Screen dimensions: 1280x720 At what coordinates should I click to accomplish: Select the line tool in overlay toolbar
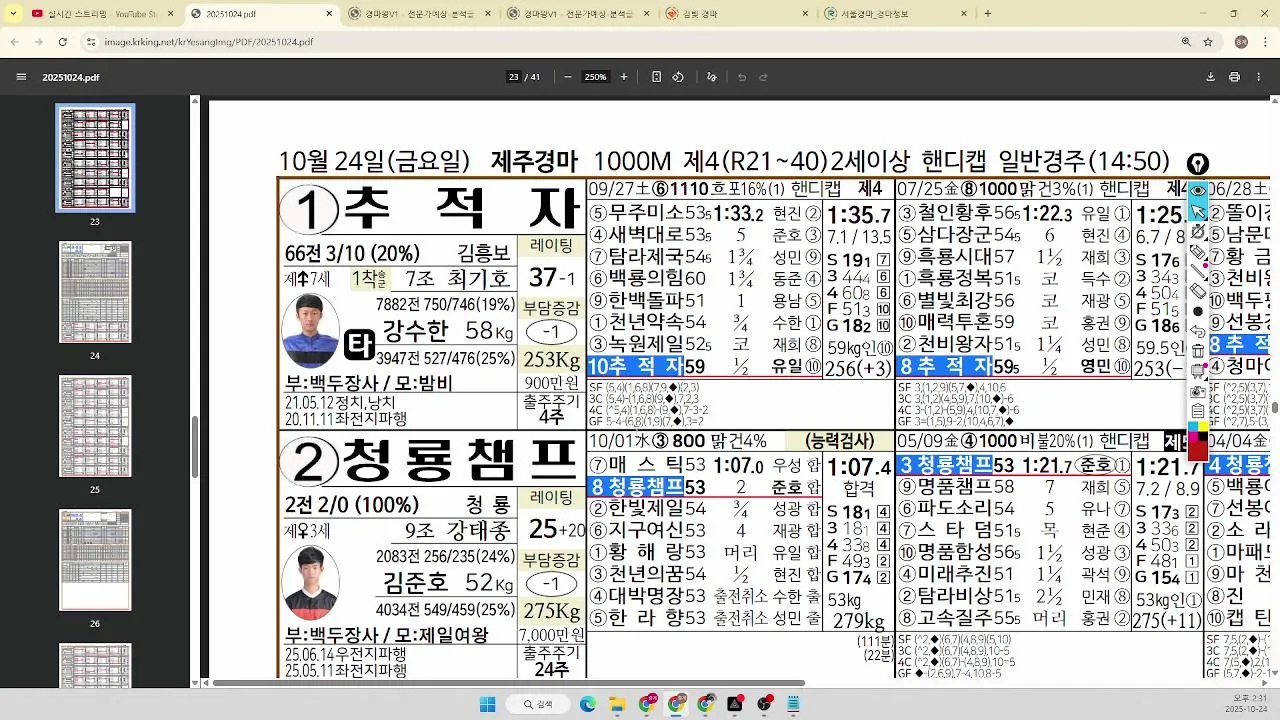[x=1198, y=271]
